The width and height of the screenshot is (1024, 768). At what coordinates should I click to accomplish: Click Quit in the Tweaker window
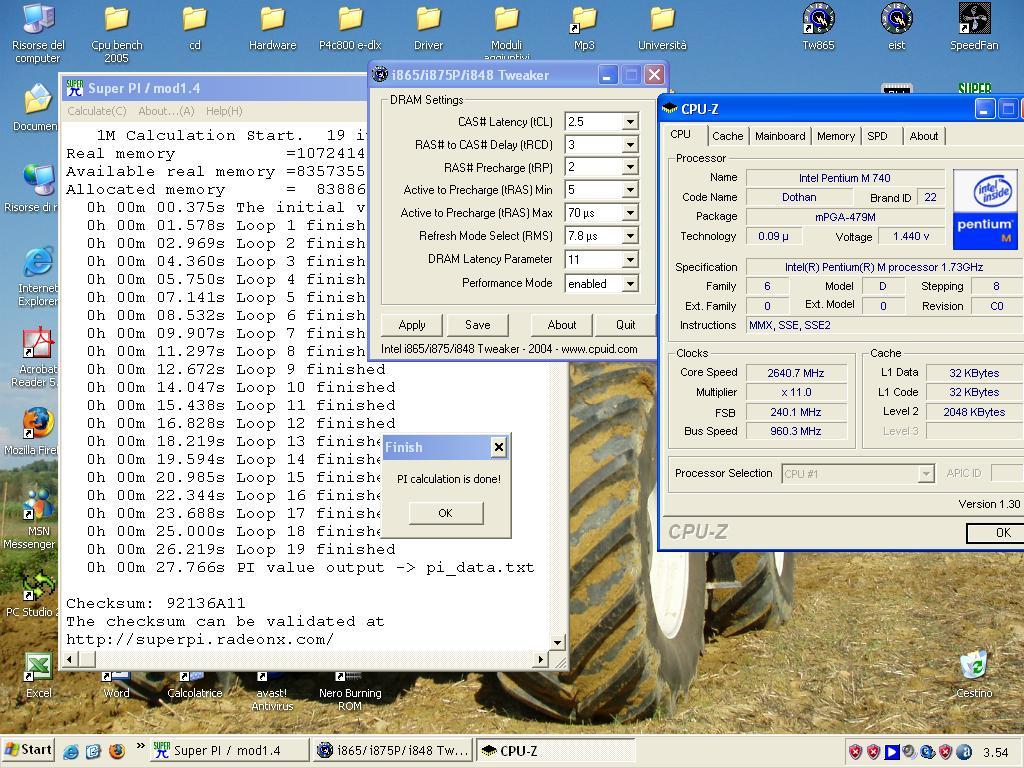pos(625,325)
